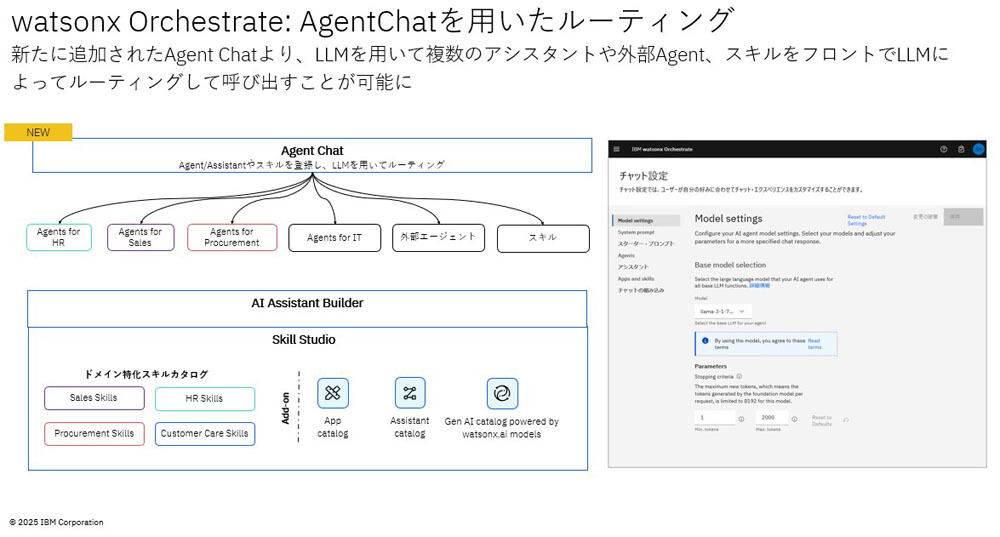Open Apps and skills sidebar item
Image resolution: width=1000 pixels, height=537 pixels.
(x=635, y=279)
